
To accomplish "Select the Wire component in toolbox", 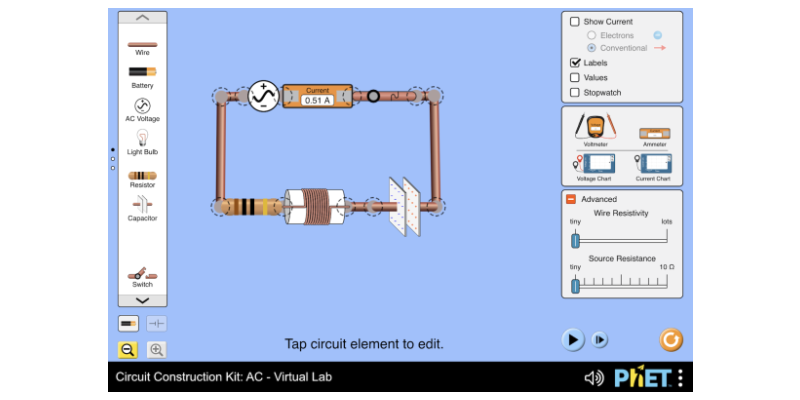I will 142,45.
